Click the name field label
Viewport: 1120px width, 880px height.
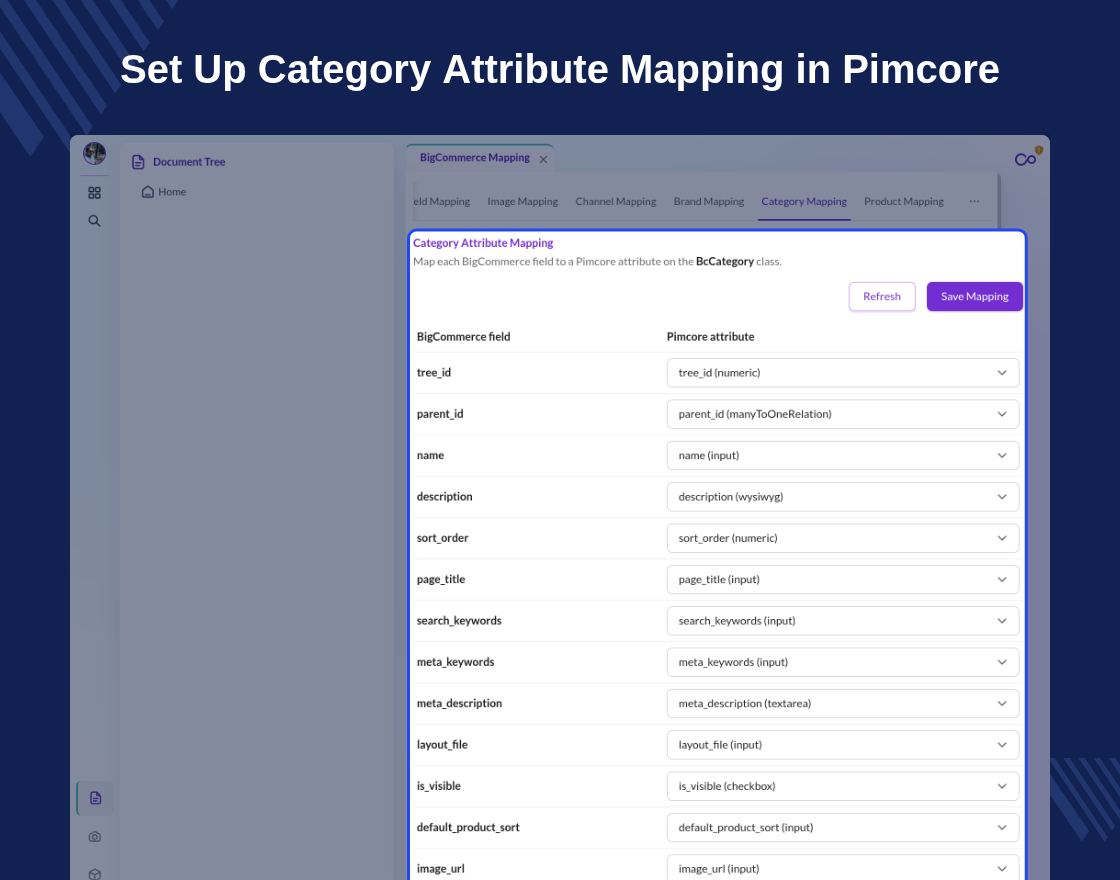[430, 456]
